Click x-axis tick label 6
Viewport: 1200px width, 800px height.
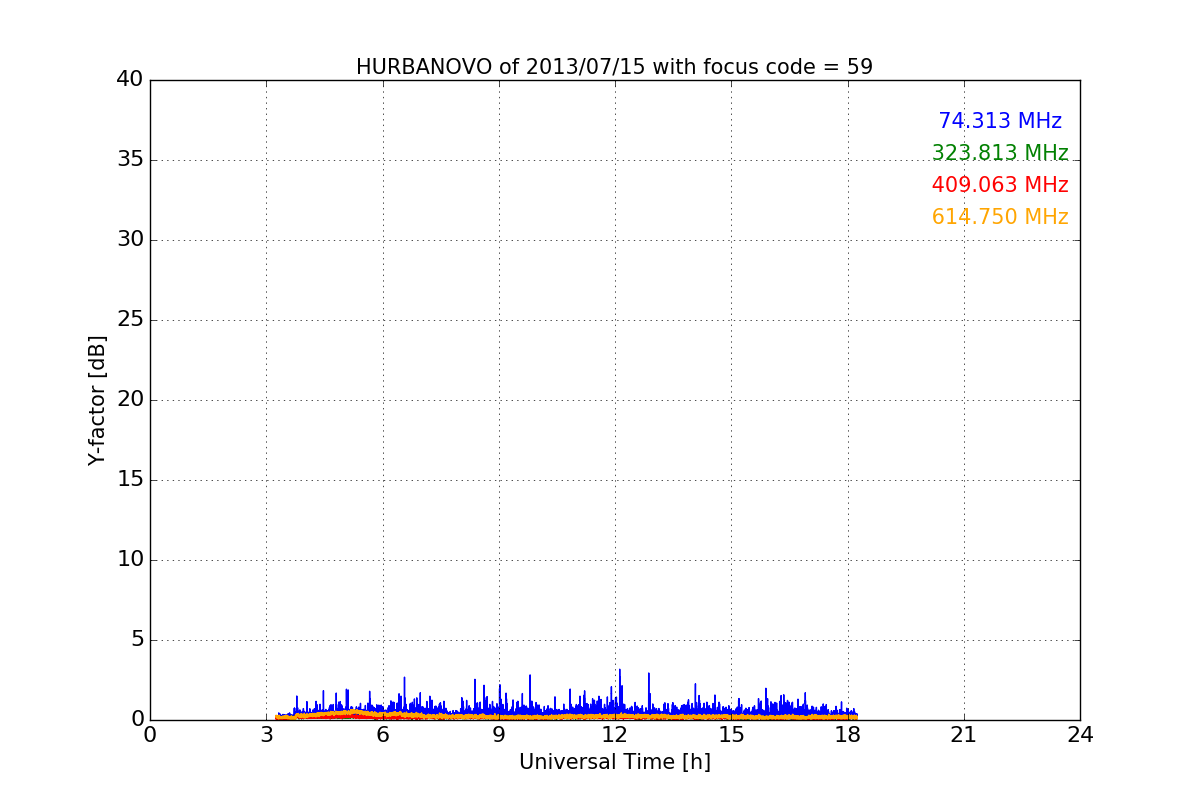coord(383,735)
